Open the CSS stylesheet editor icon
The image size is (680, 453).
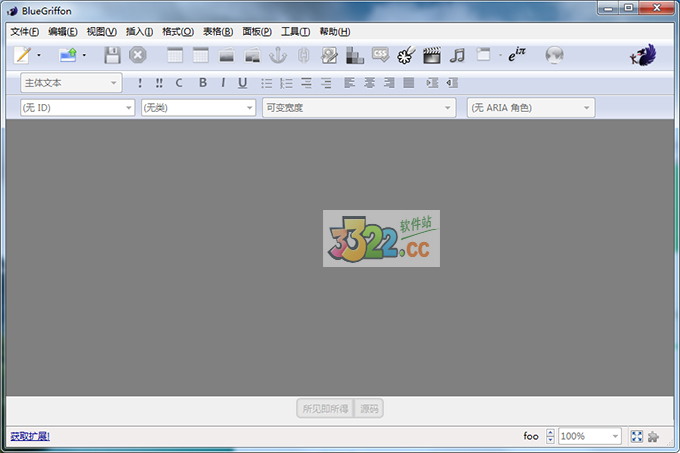click(x=380, y=56)
